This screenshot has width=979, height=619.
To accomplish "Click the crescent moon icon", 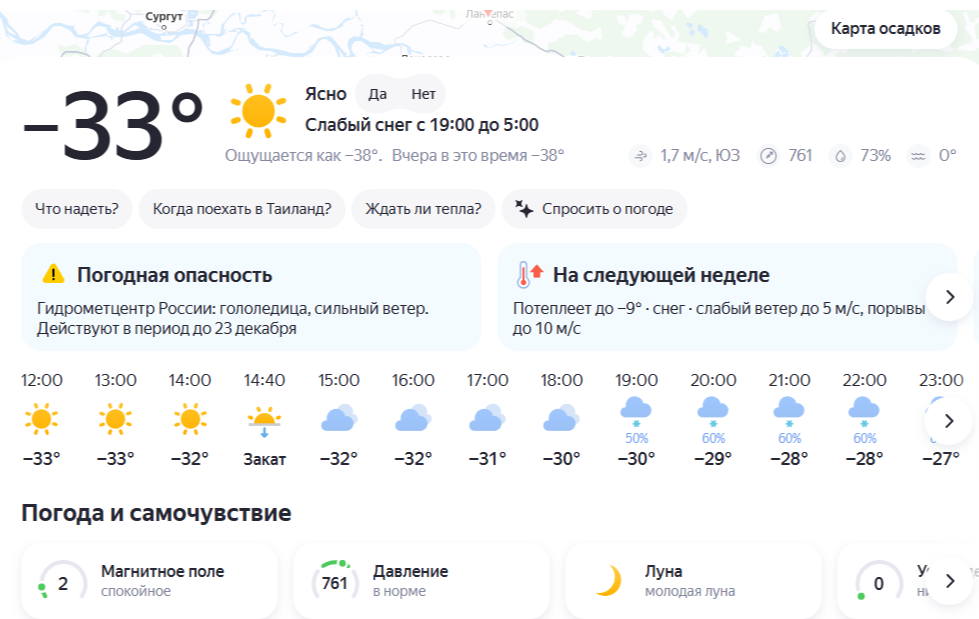I will coord(608,581).
